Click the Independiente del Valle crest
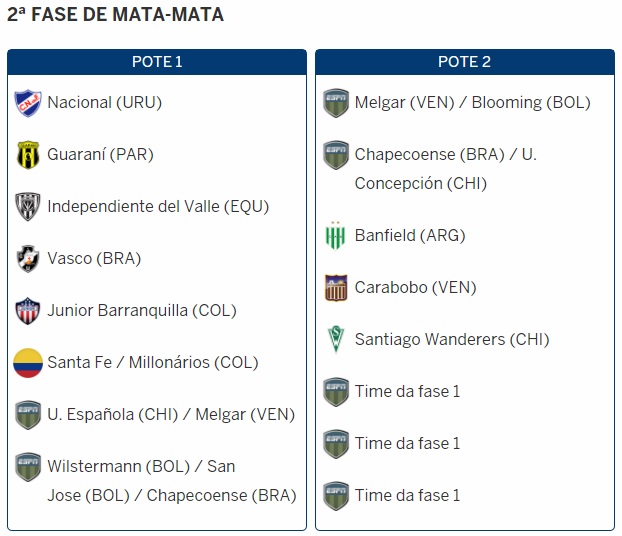Image resolution: width=622 pixels, height=536 pixels. 28,207
